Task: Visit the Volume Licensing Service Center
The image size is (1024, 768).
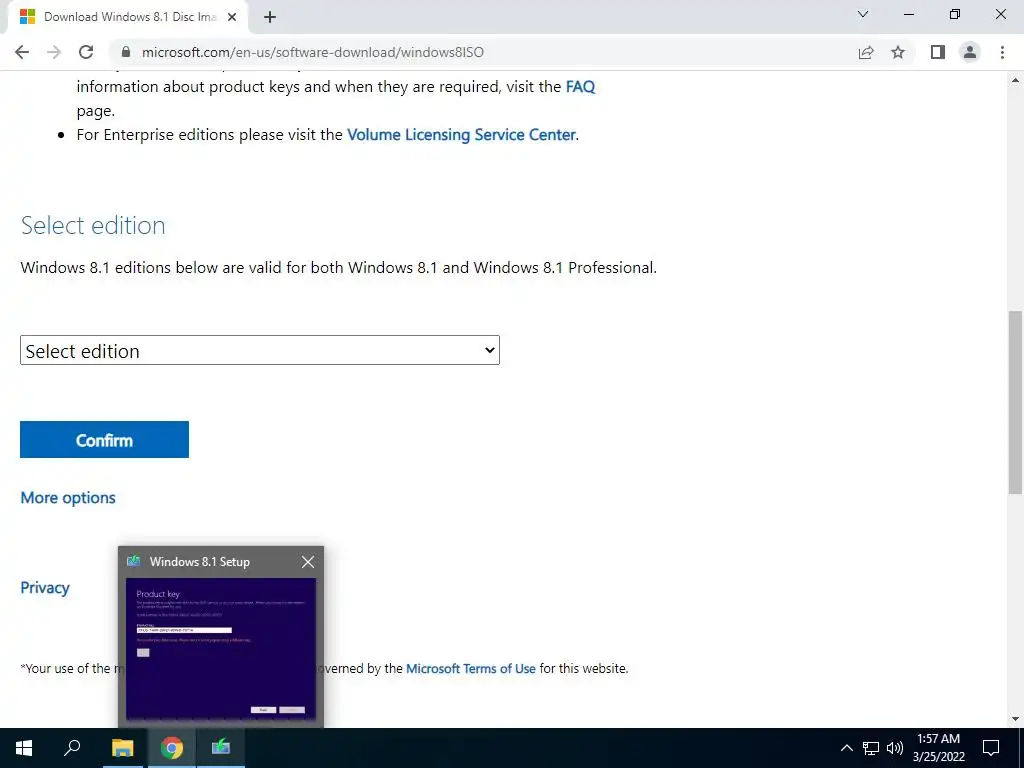Action: tap(461, 135)
